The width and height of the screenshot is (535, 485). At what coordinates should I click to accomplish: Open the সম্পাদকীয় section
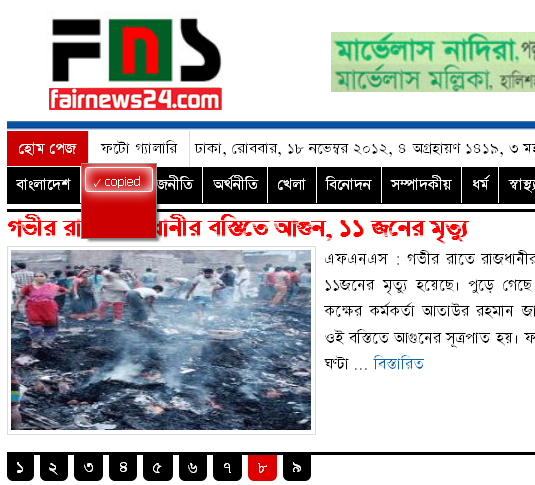point(421,185)
